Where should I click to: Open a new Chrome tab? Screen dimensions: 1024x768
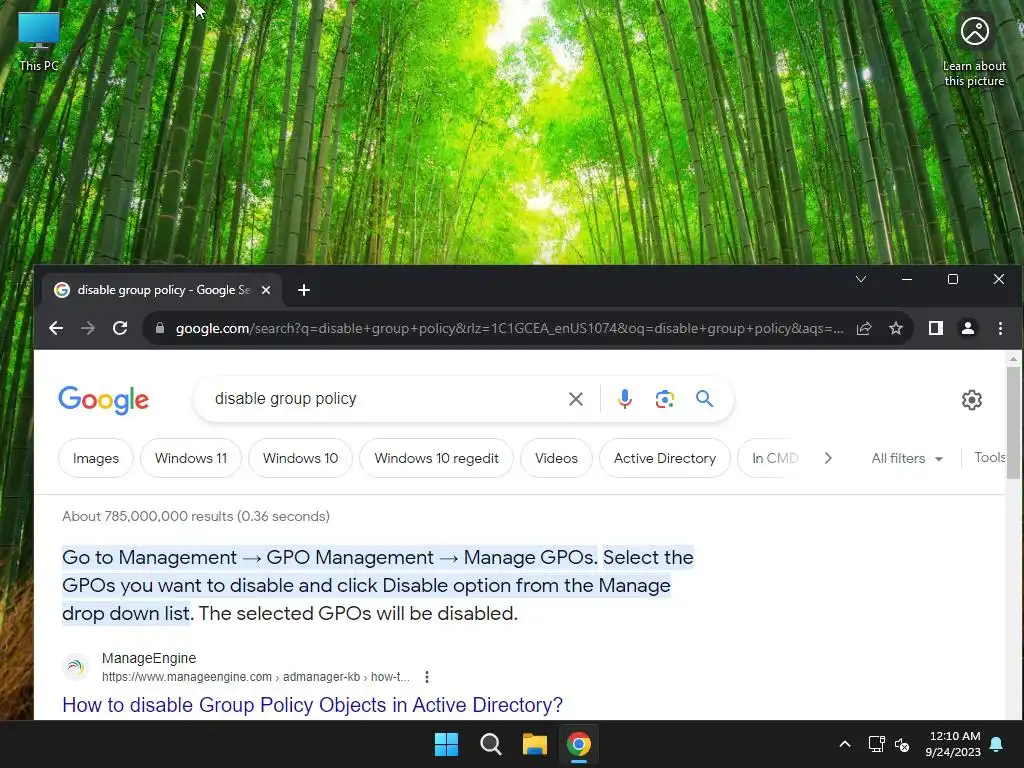click(x=304, y=290)
